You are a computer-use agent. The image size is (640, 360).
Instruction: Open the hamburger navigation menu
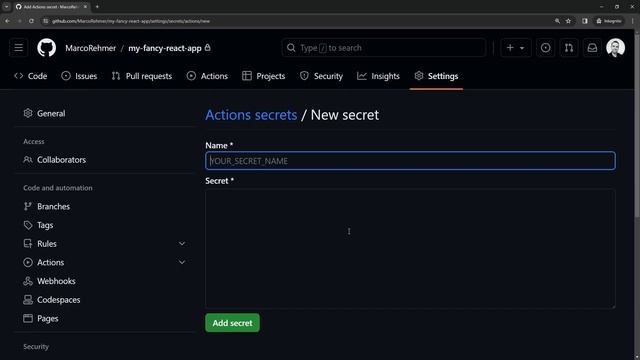click(18, 48)
